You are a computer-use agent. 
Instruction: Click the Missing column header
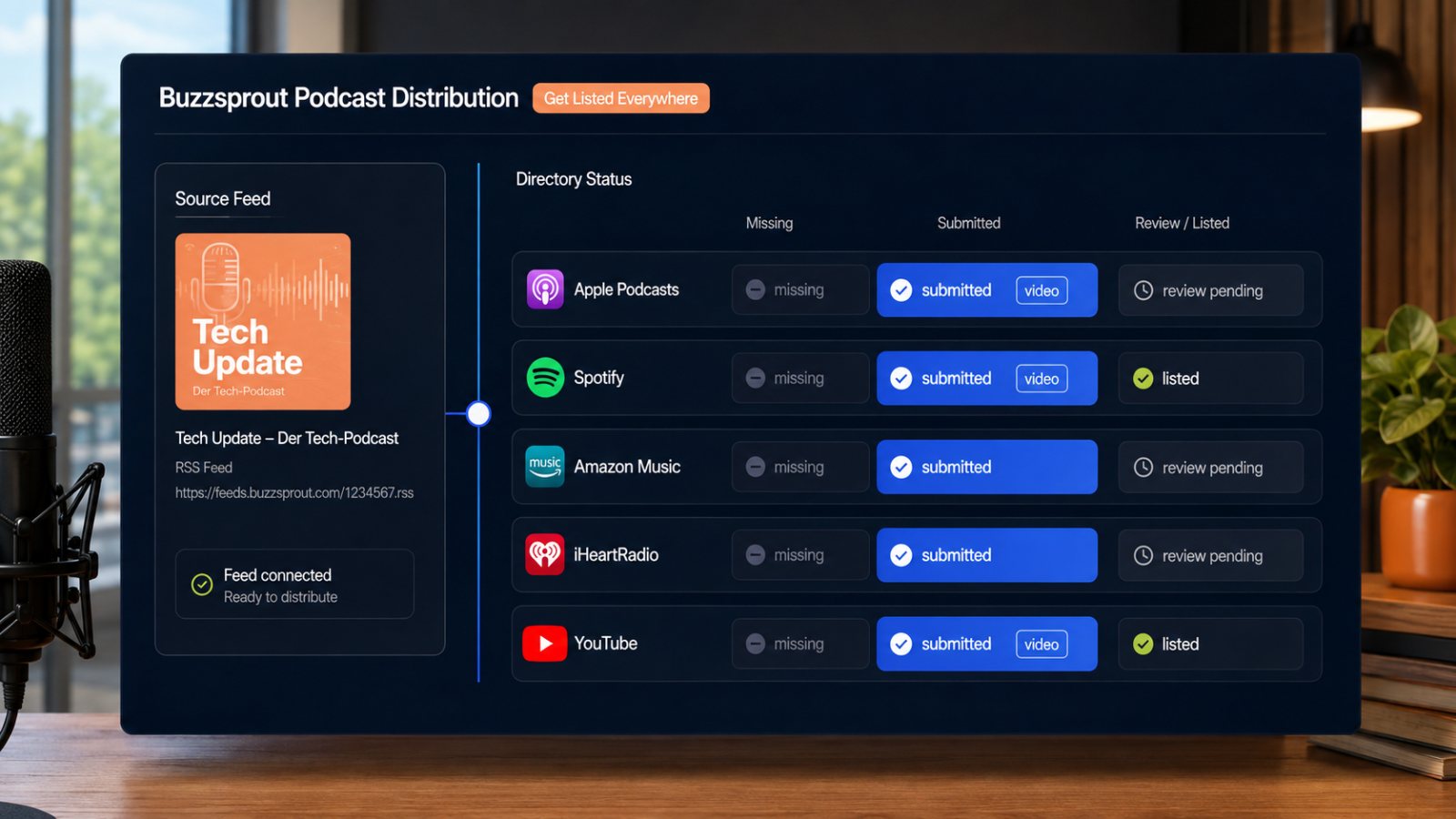769,223
